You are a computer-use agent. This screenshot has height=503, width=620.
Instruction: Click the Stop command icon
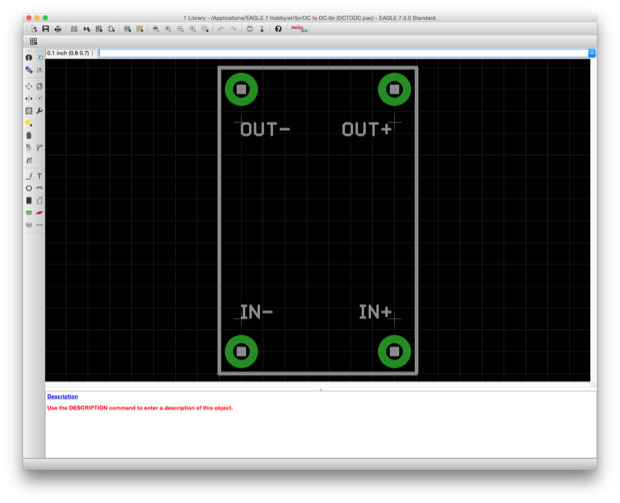(x=250, y=29)
